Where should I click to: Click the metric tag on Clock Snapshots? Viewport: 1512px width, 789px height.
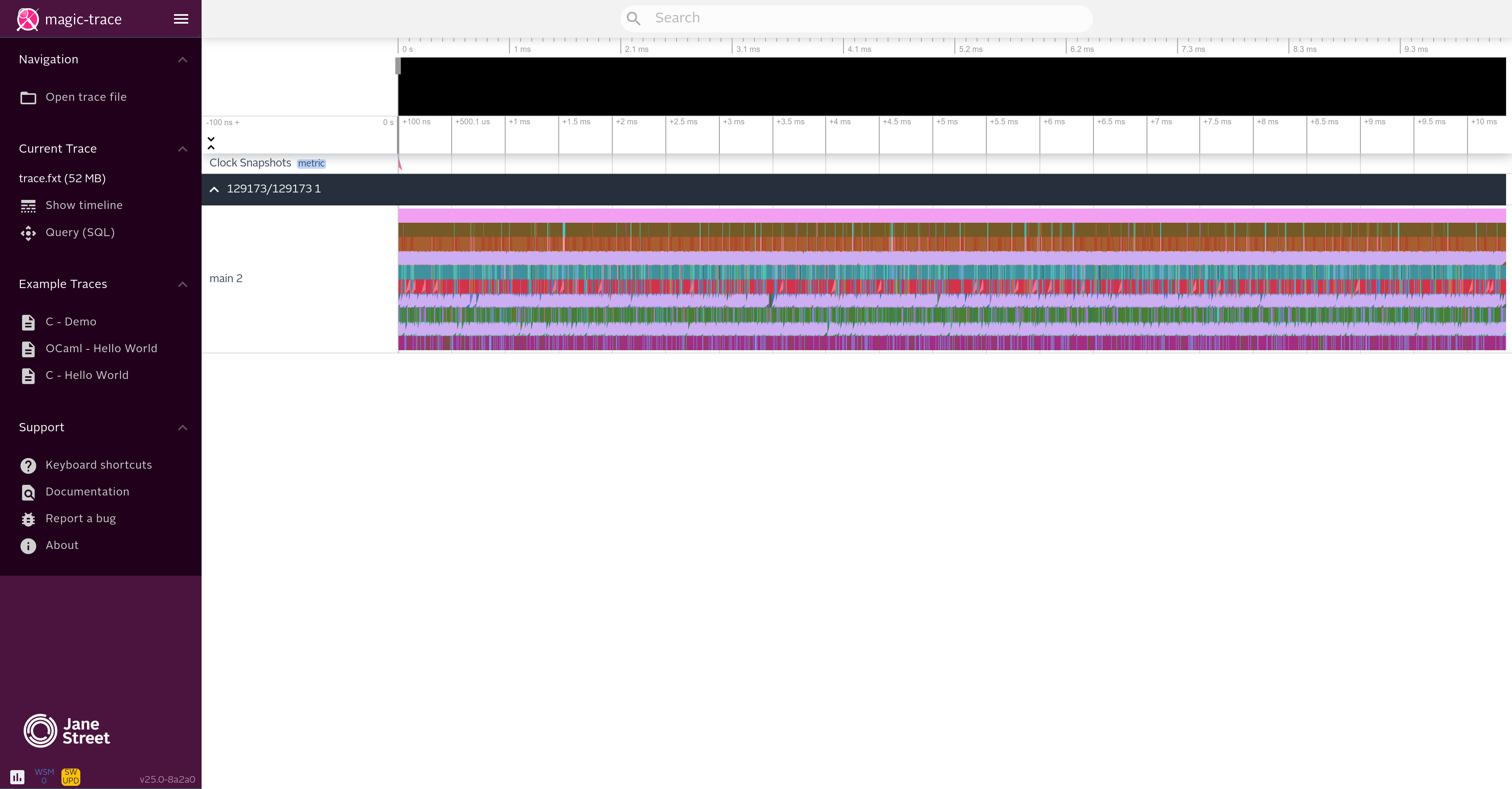point(311,163)
